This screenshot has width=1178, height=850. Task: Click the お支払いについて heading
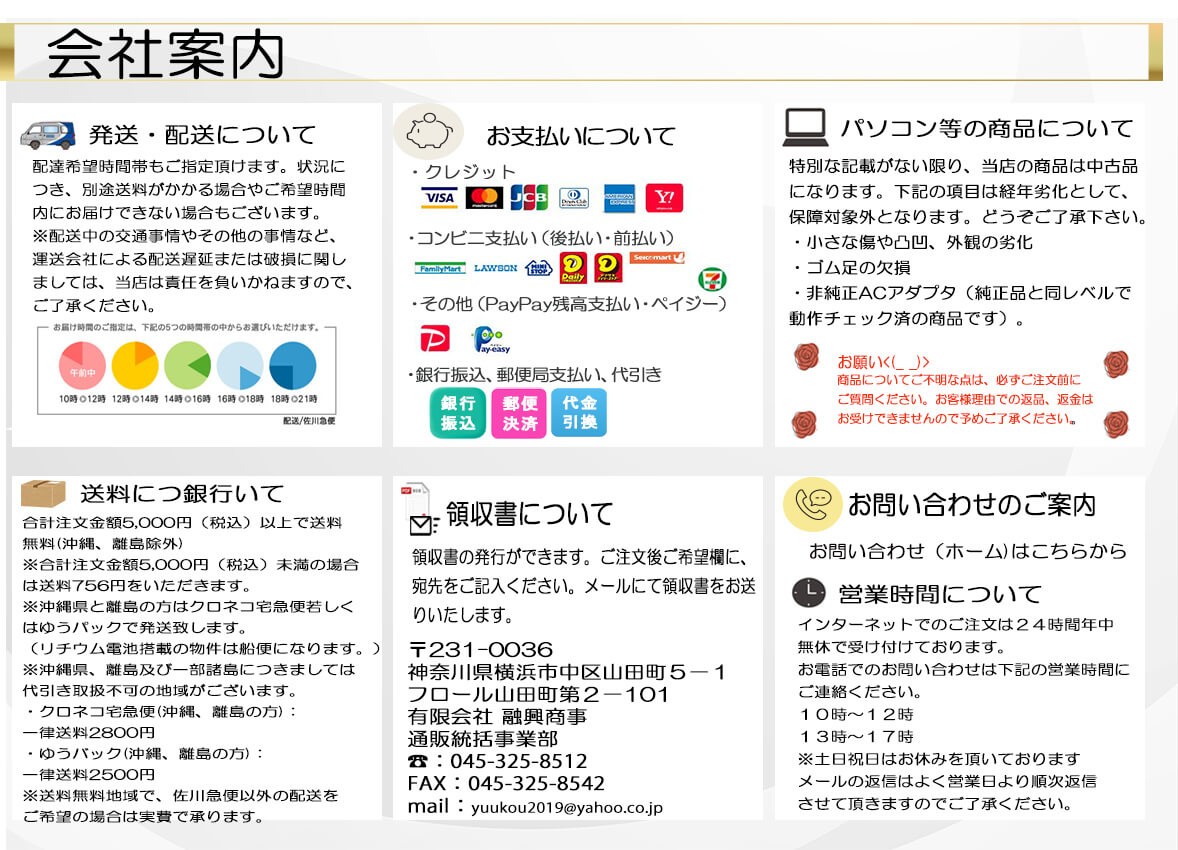pos(581,136)
